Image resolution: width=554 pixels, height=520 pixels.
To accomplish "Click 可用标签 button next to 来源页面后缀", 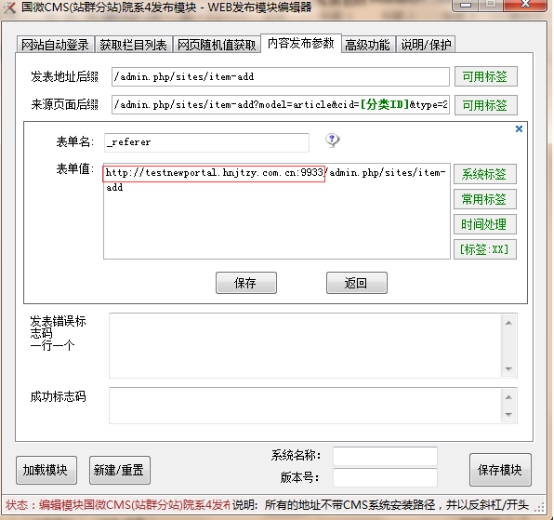I will point(485,105).
